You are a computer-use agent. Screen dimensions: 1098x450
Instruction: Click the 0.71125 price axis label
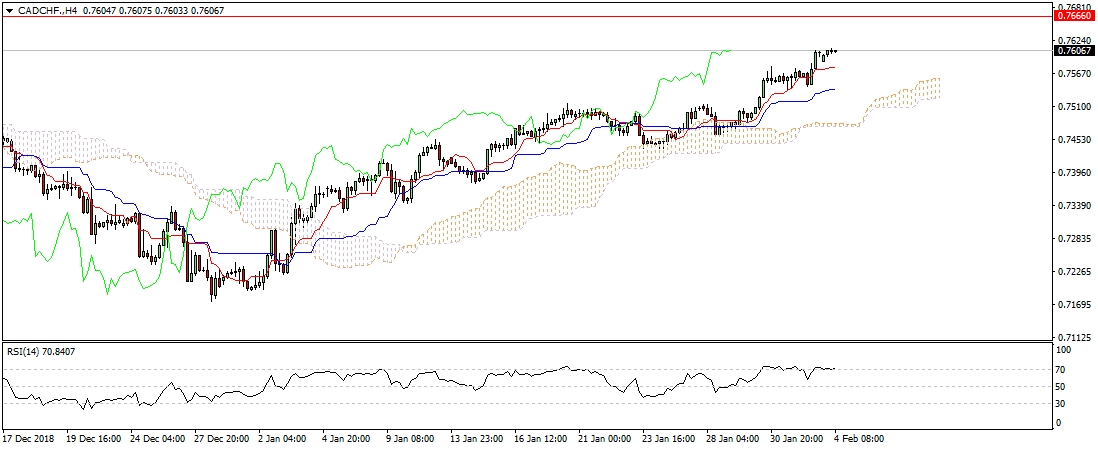tap(1076, 337)
